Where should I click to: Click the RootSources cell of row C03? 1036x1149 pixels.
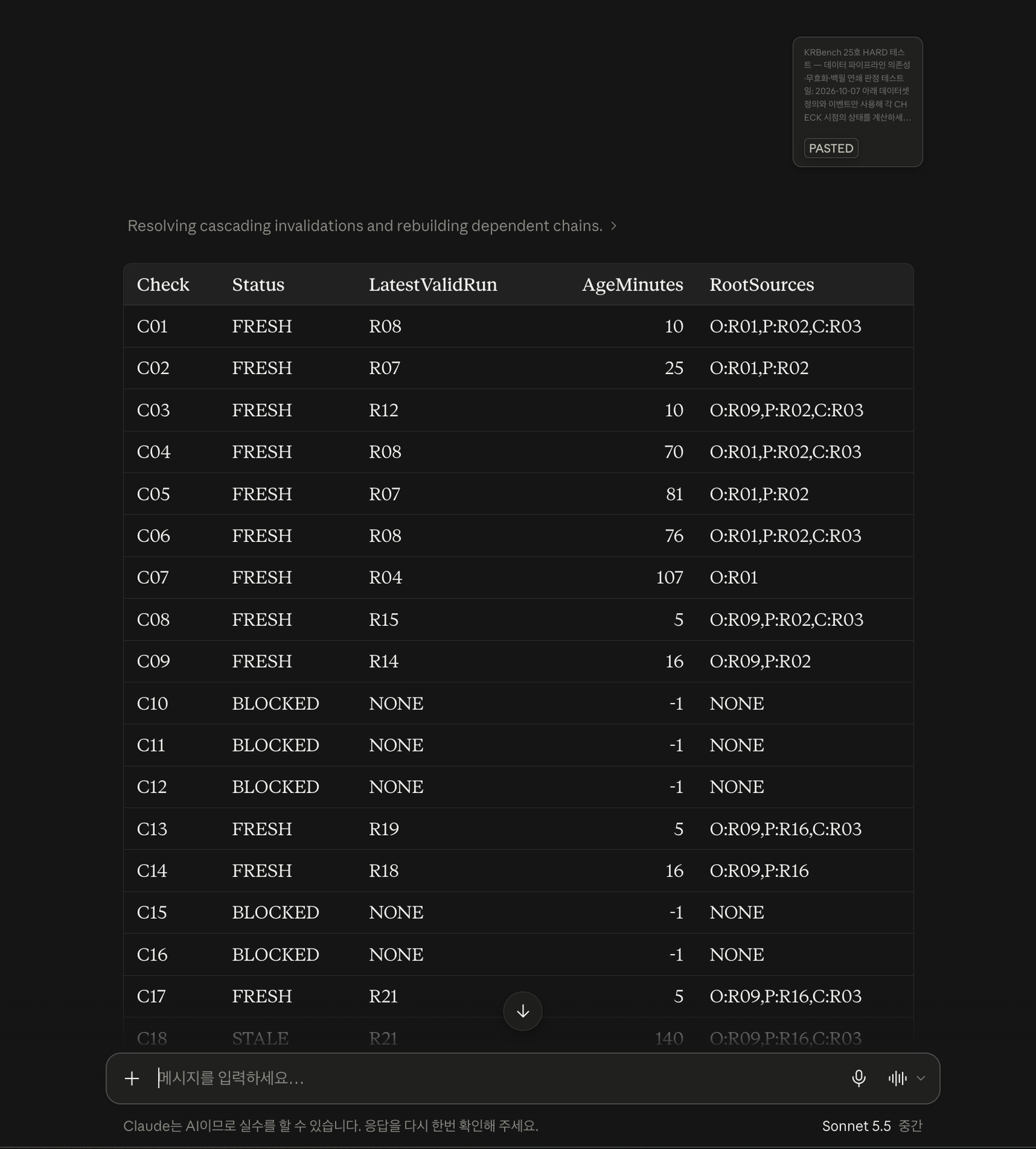click(787, 410)
